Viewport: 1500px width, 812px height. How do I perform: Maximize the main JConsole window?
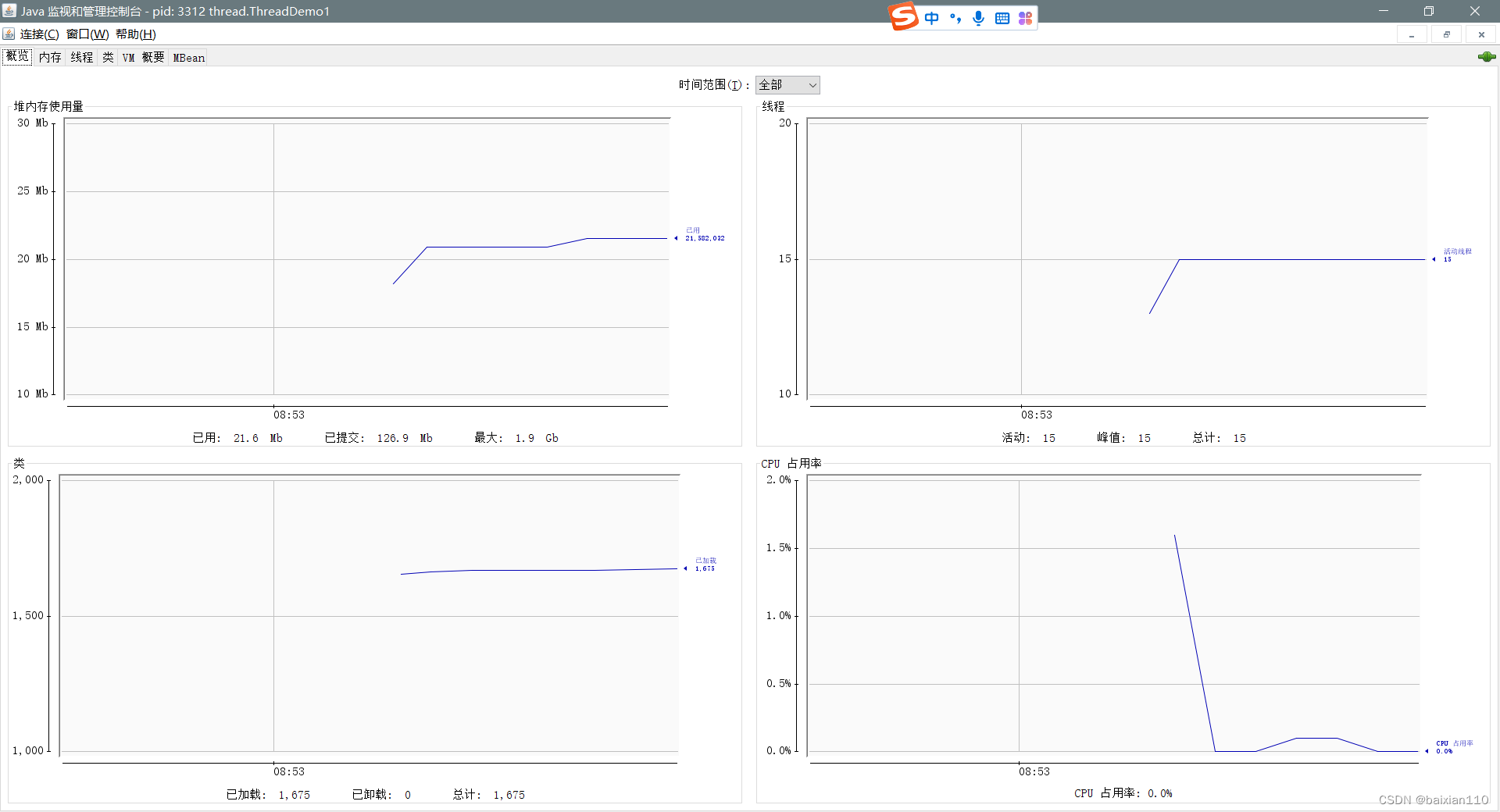coord(1429,11)
